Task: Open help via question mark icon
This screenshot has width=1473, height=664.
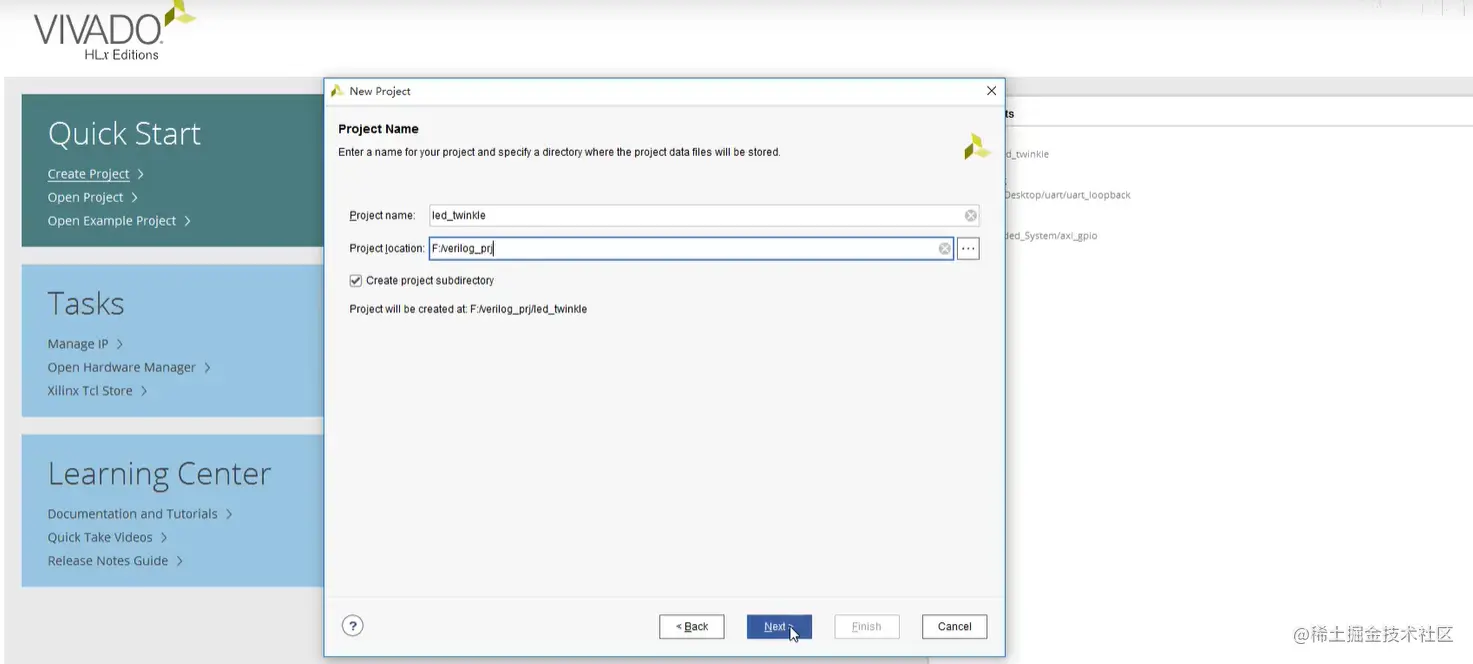Action: tap(352, 626)
